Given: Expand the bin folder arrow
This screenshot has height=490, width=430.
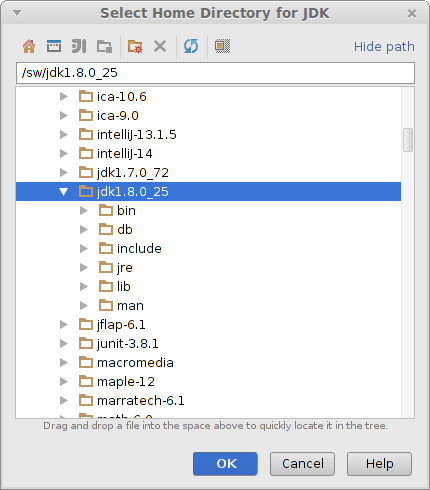Looking at the screenshot, I should click(x=84, y=211).
